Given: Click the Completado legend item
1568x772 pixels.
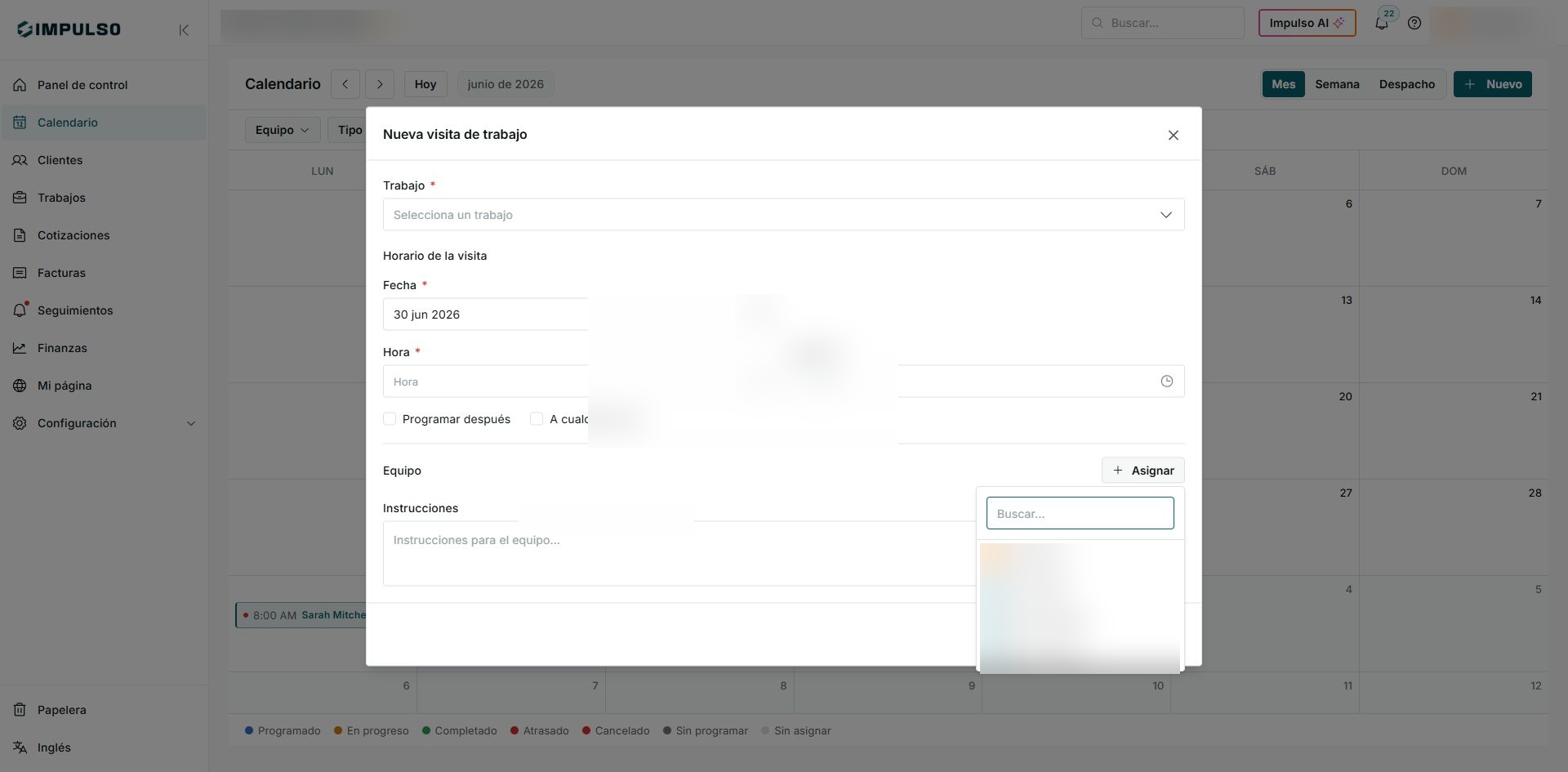Looking at the screenshot, I should 460,731.
